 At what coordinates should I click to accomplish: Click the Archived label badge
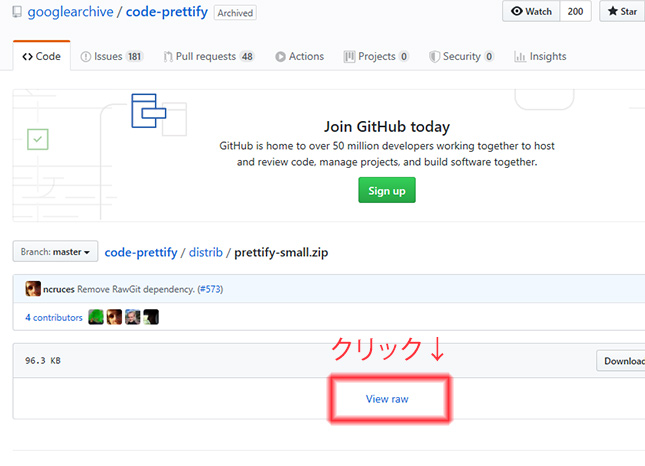[235, 13]
